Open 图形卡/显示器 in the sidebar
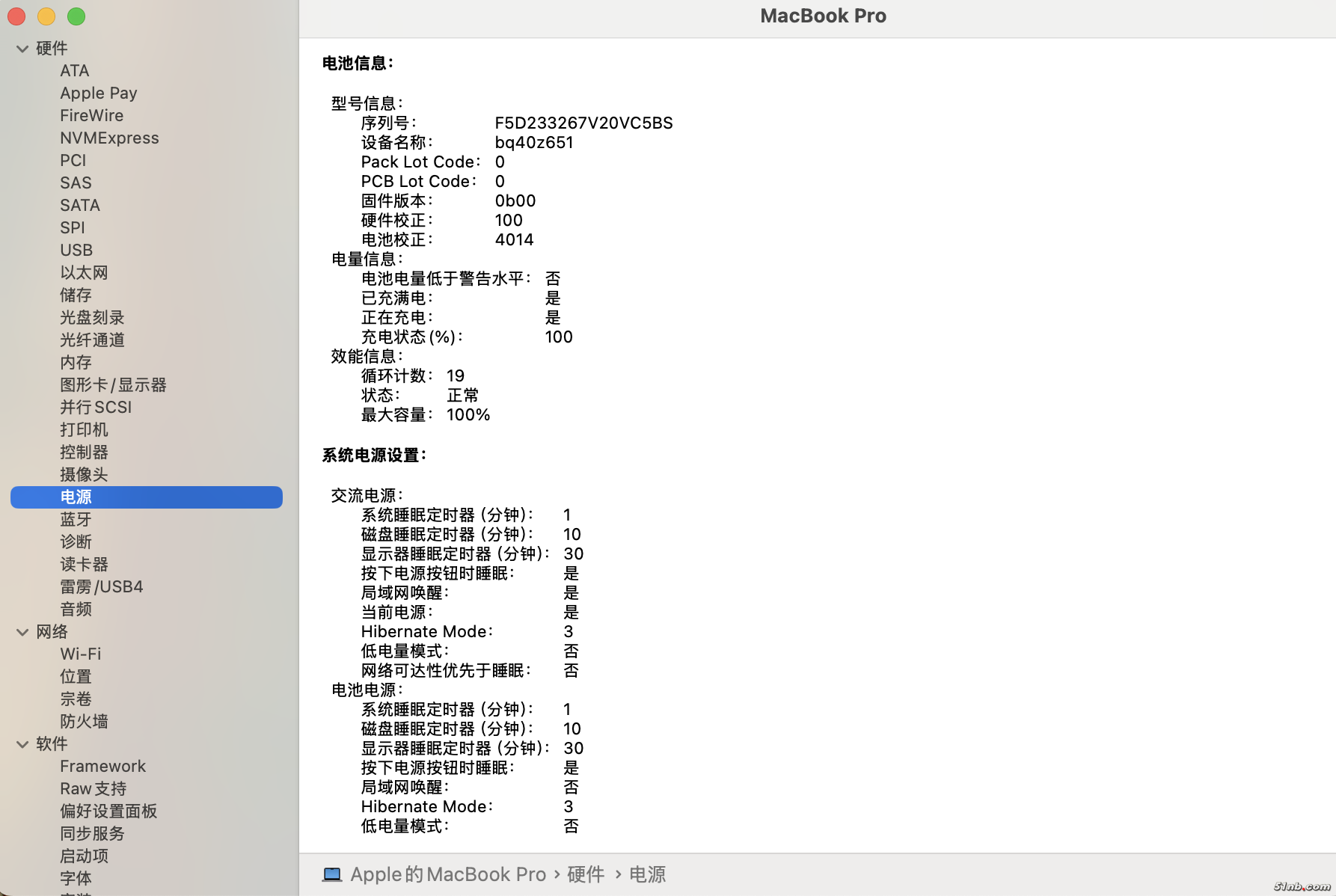This screenshot has height=896, width=1336. coord(113,384)
